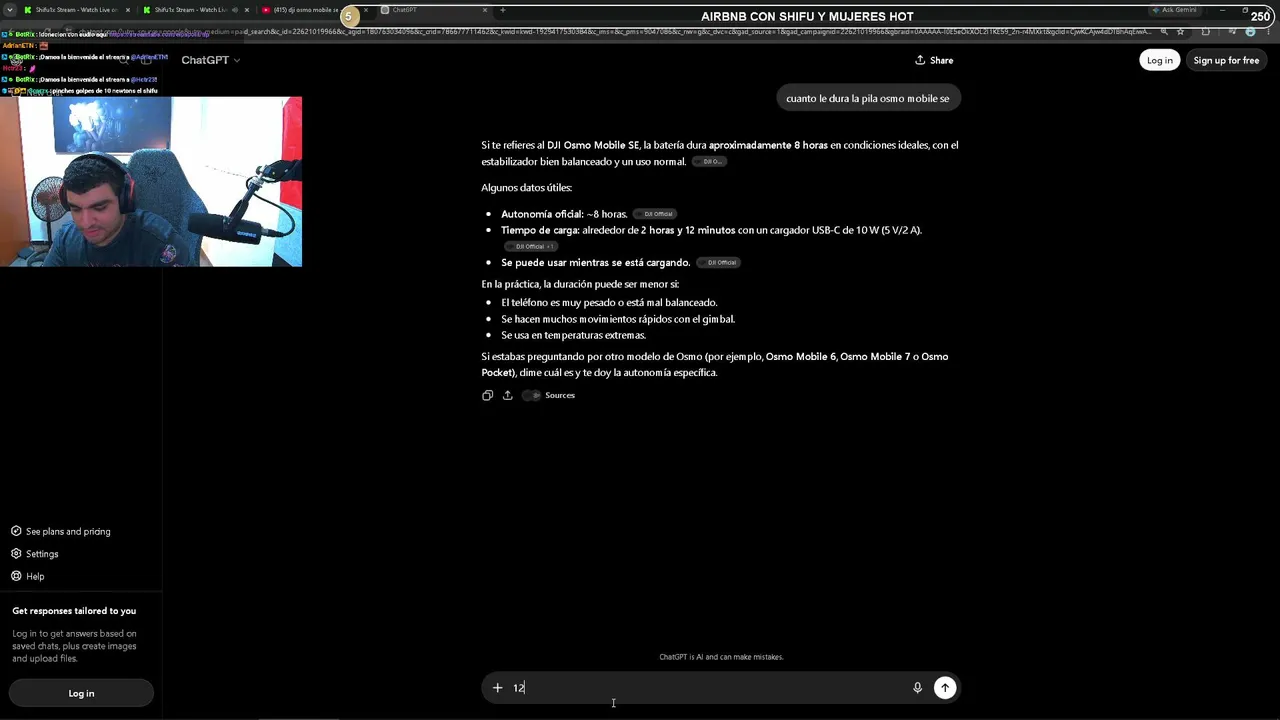Open the DJI Official citation beside Autonomía oficial

point(656,214)
